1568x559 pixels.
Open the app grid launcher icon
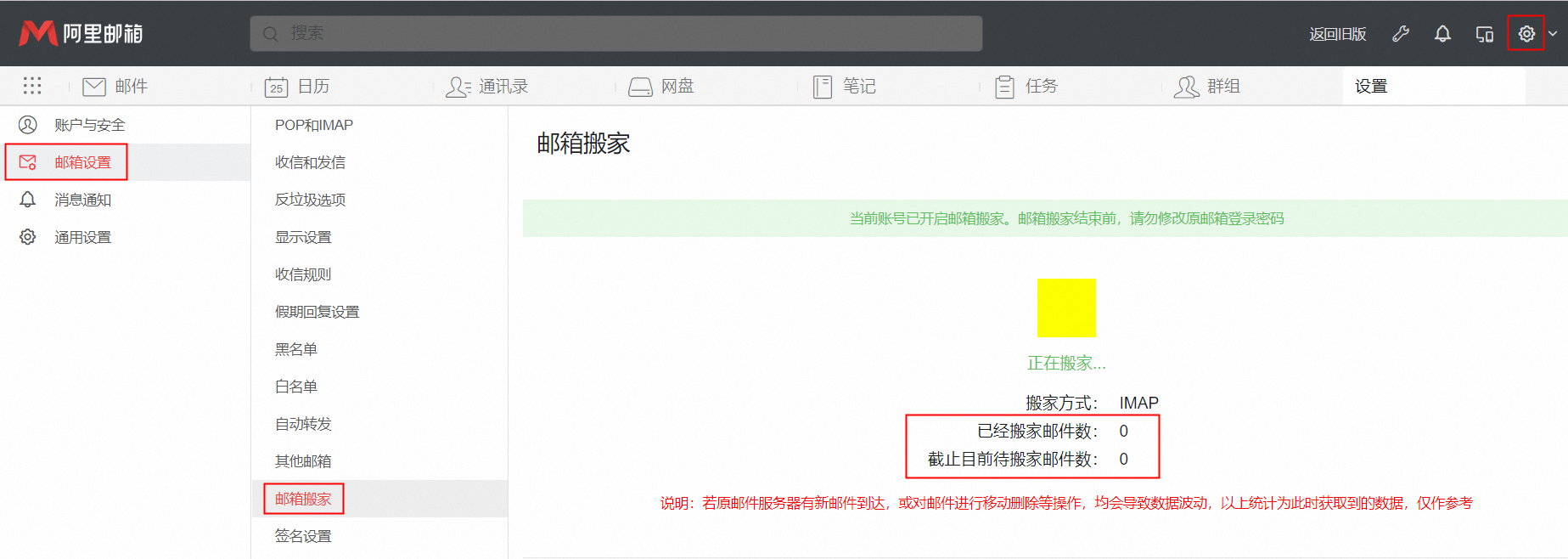[32, 86]
